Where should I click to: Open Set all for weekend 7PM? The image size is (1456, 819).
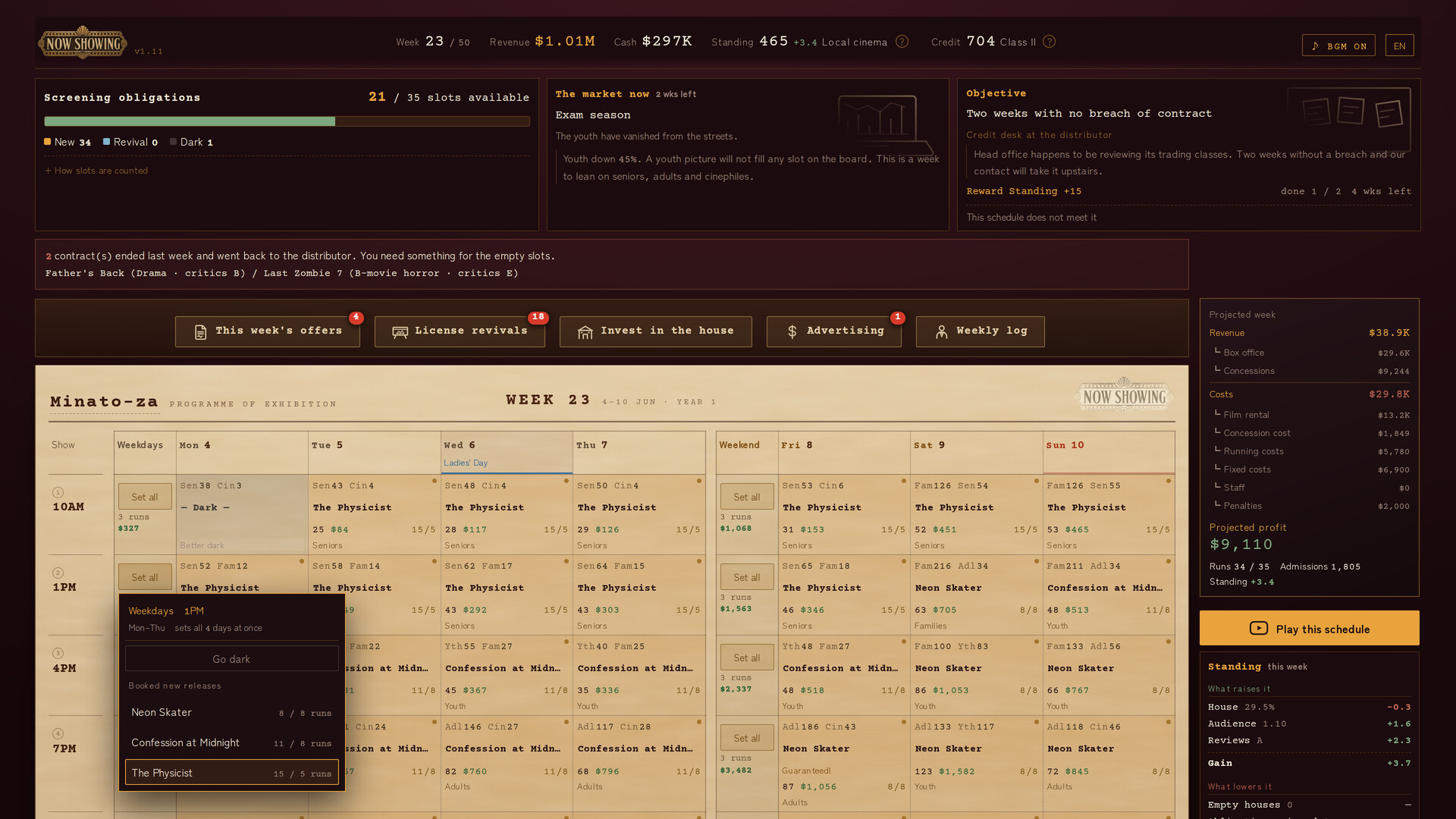pyautogui.click(x=746, y=738)
